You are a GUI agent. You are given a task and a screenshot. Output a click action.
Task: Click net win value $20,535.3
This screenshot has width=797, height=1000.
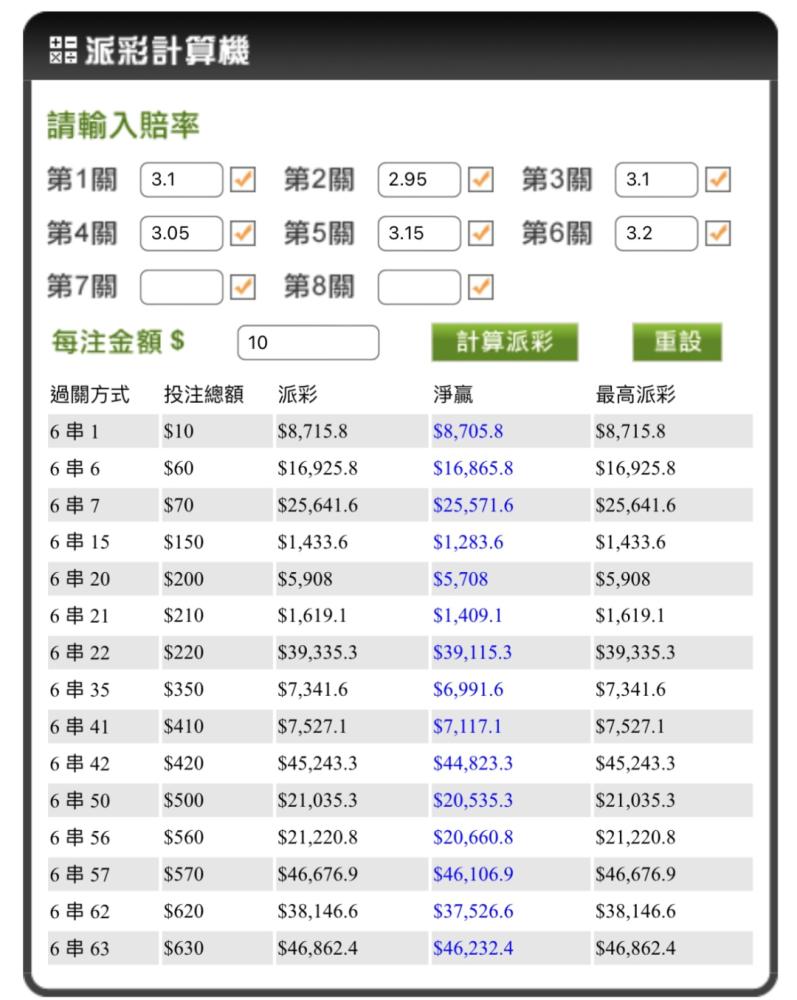click(472, 800)
